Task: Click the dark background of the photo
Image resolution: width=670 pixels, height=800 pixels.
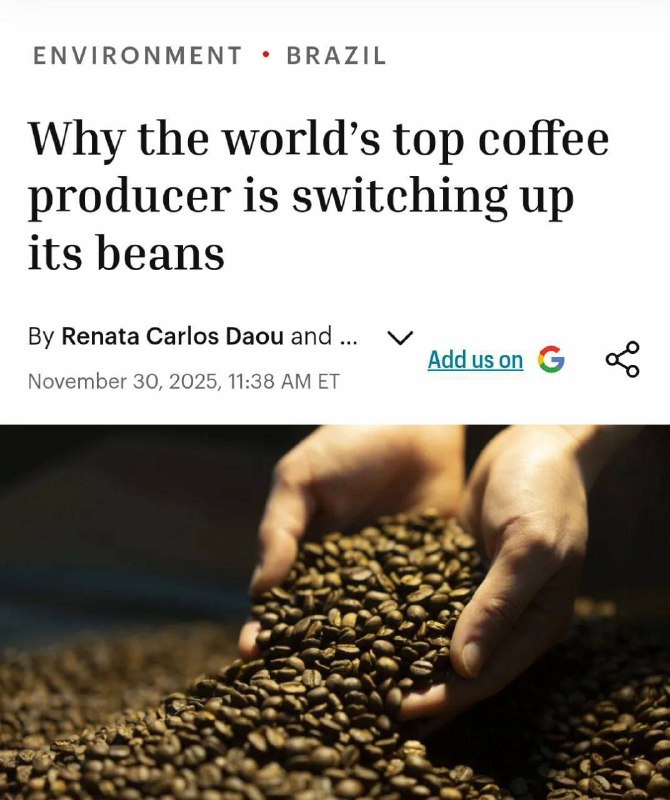Action: [x=117, y=510]
